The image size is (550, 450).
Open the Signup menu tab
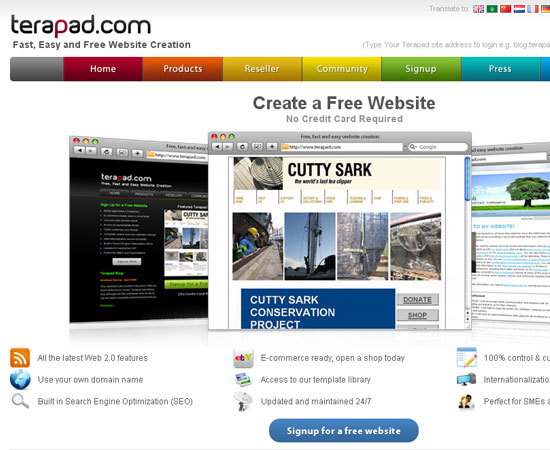coord(421,69)
